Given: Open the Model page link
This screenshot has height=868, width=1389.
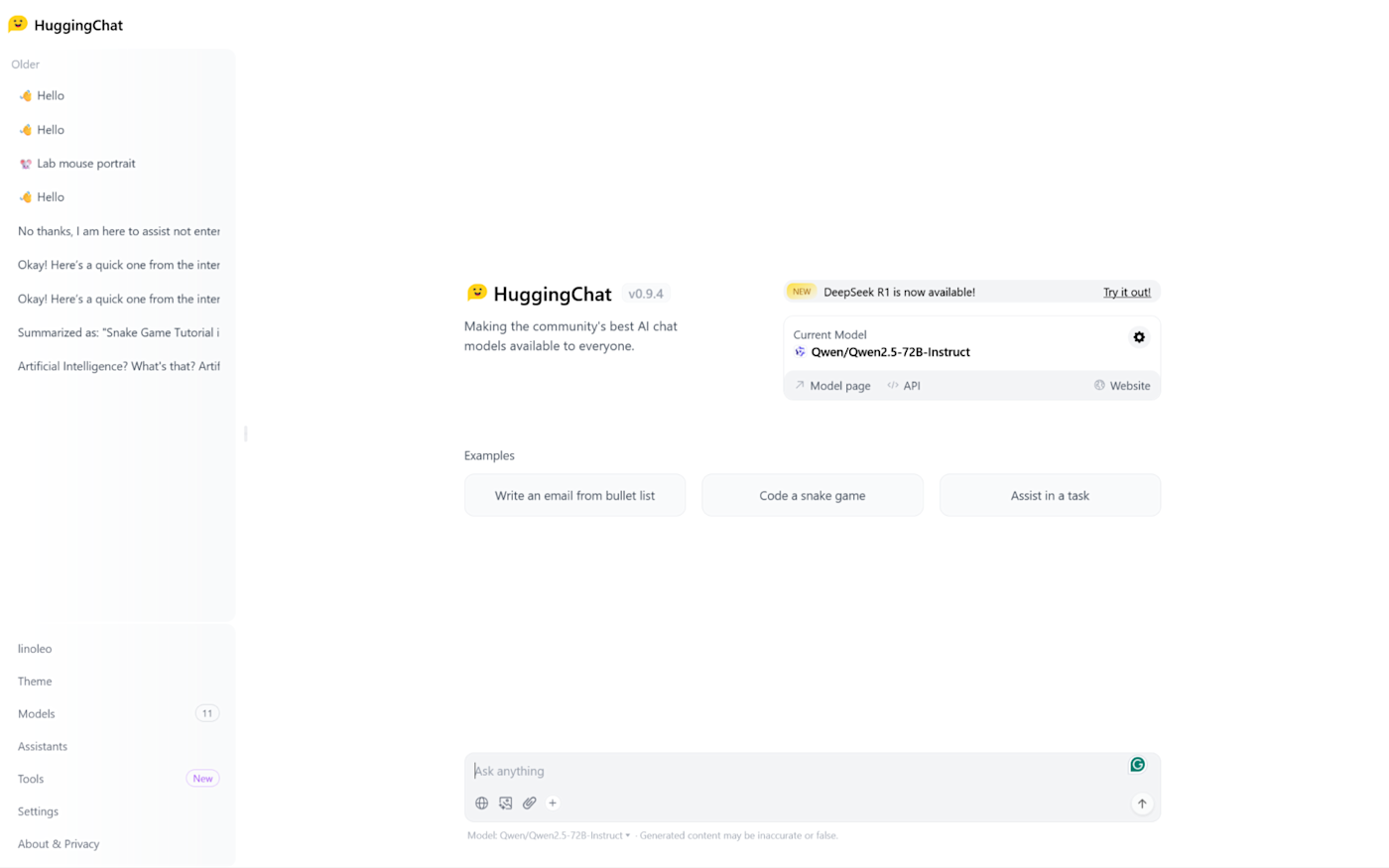Looking at the screenshot, I should click(x=832, y=386).
